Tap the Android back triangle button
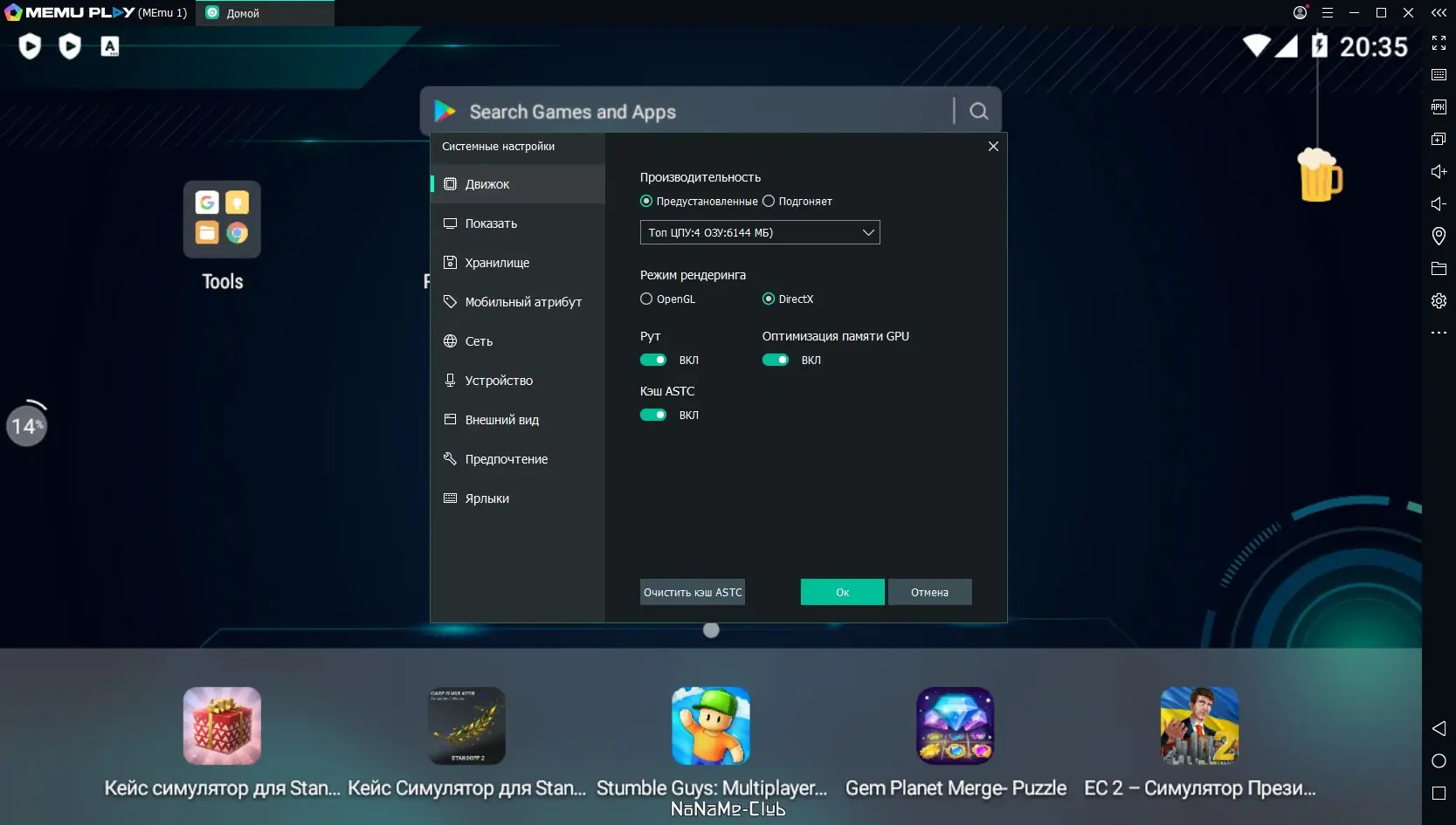This screenshot has height=825, width=1456. (1439, 728)
